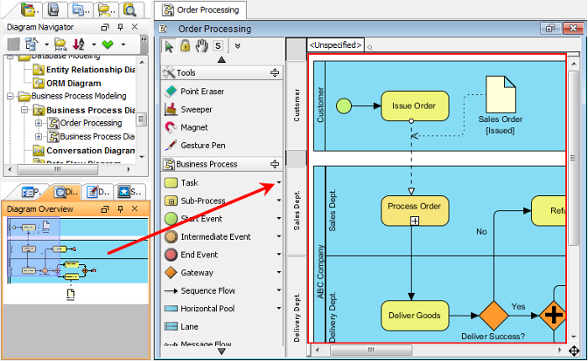Image resolution: width=588 pixels, height=361 pixels.
Task: Select Conversation Diagram tree item
Action: click(x=84, y=151)
